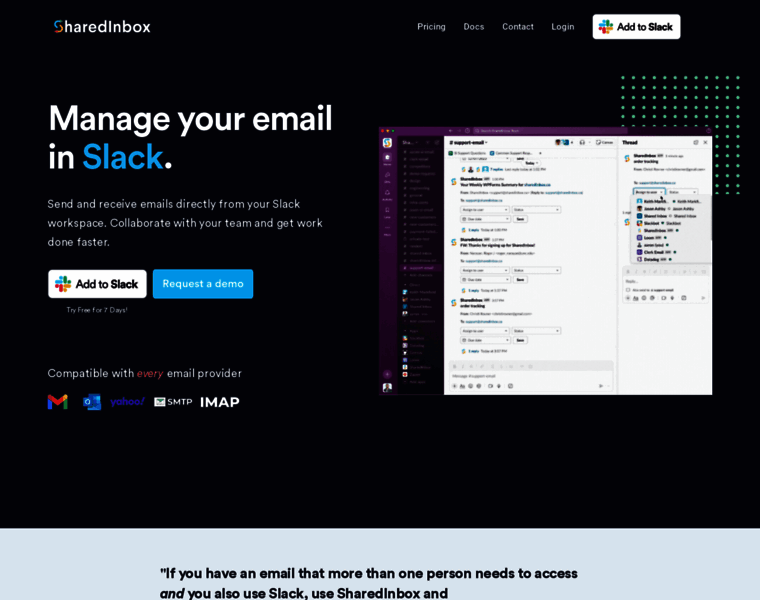Image resolution: width=760 pixels, height=600 pixels.
Task: Request a demo
Action: [203, 284]
